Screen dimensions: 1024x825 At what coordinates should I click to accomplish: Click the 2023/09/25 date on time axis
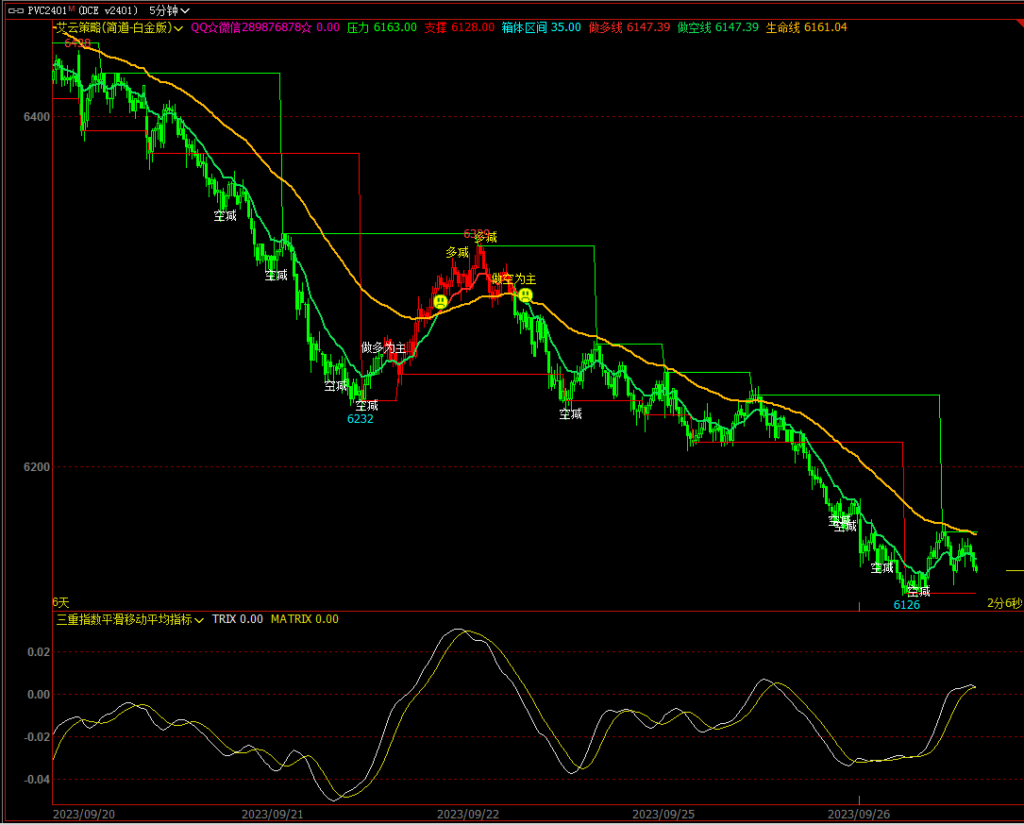click(664, 814)
